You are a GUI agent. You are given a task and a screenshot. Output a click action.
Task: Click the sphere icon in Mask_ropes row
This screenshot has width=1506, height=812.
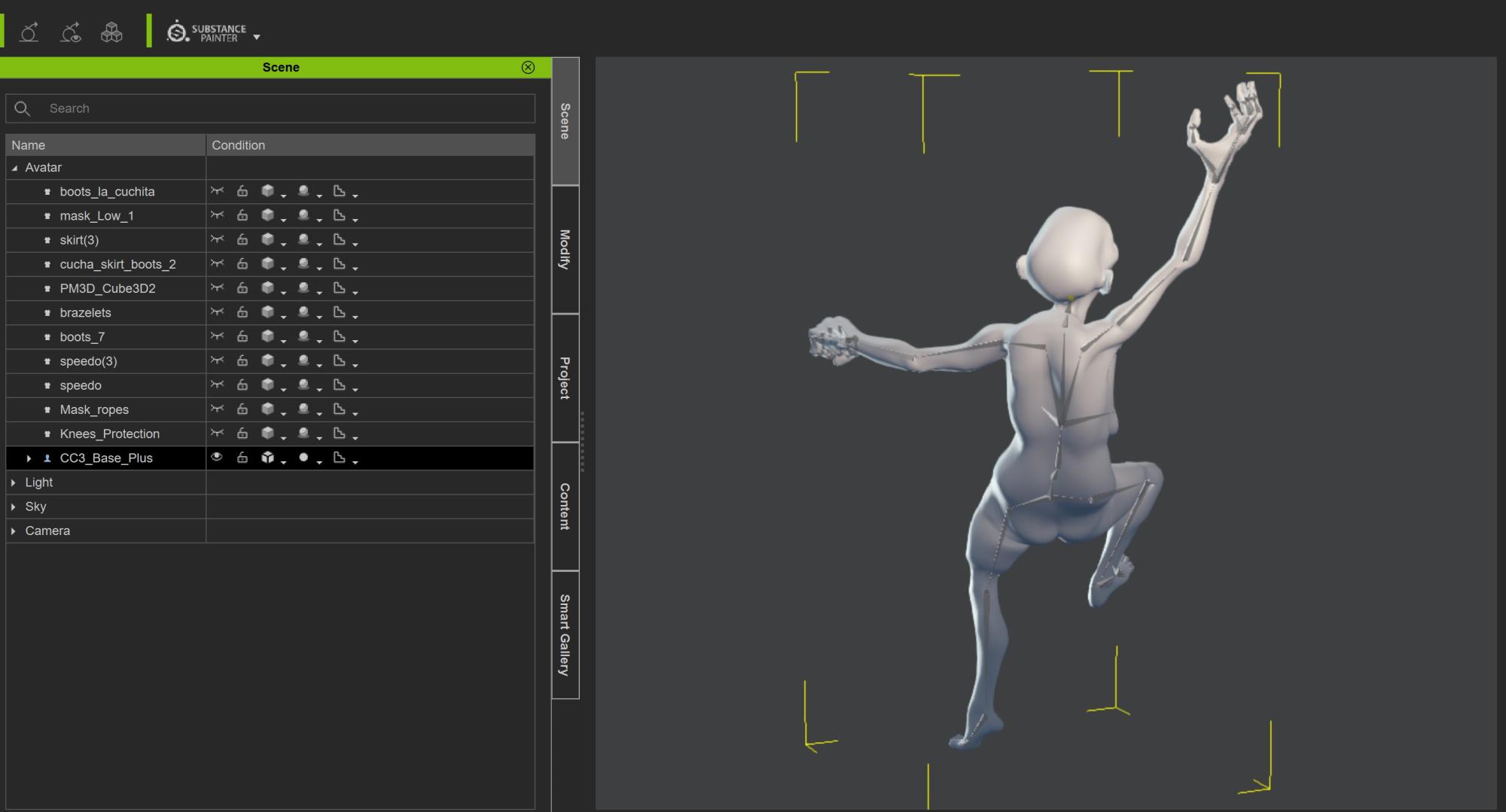303,409
